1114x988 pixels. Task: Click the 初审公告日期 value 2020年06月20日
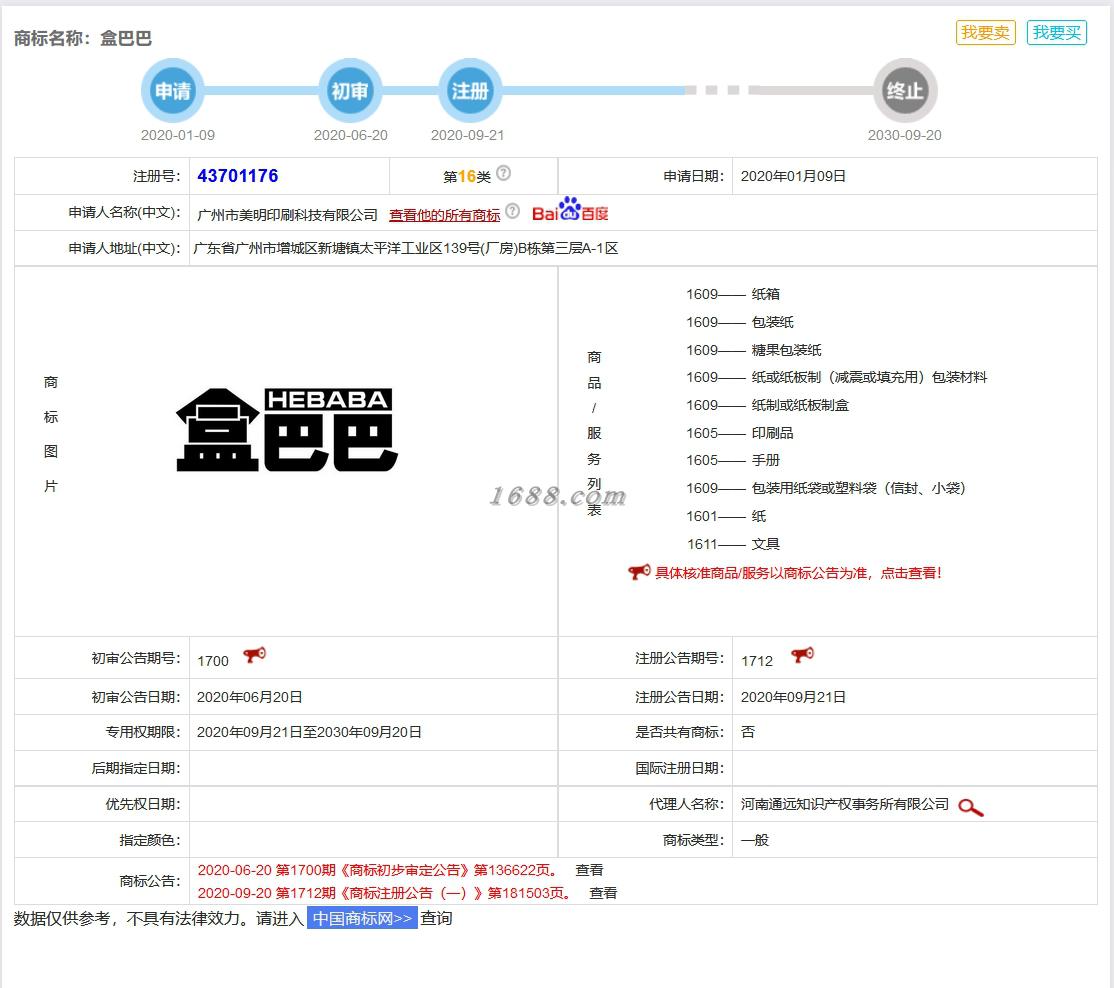[249, 697]
